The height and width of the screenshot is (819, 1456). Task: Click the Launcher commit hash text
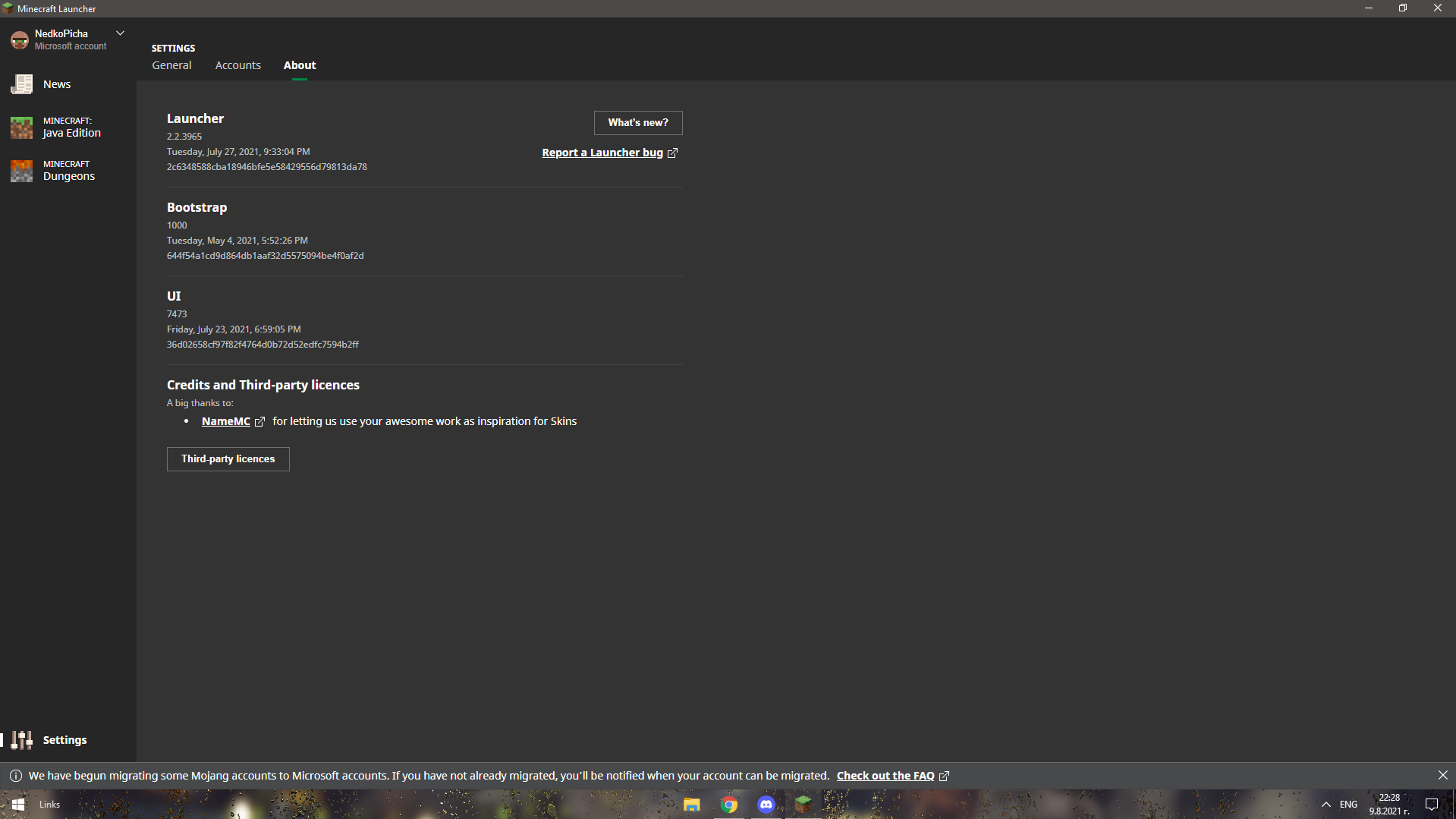tap(267, 167)
